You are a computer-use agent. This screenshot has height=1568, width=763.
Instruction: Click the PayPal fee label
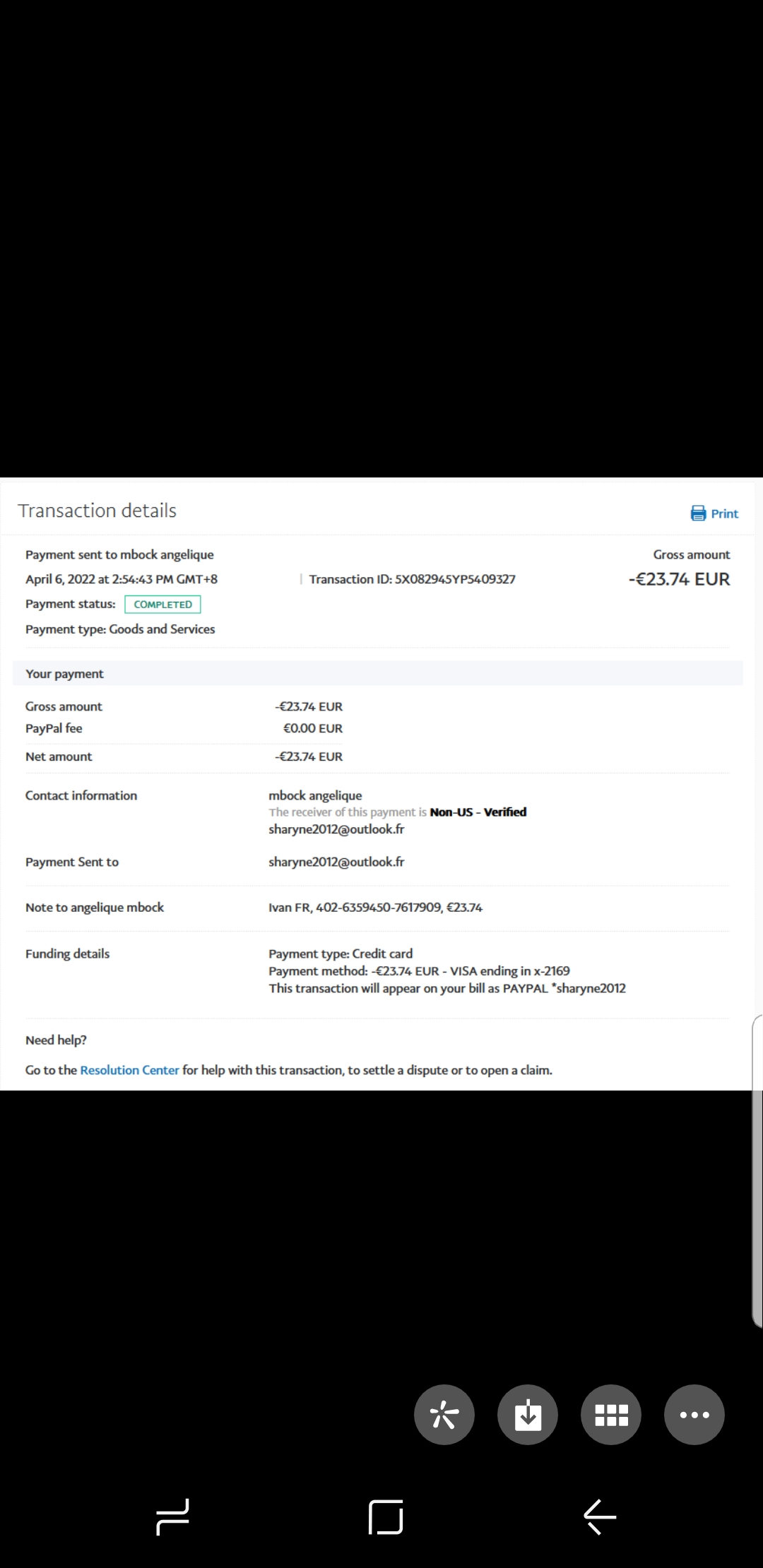[x=54, y=728]
